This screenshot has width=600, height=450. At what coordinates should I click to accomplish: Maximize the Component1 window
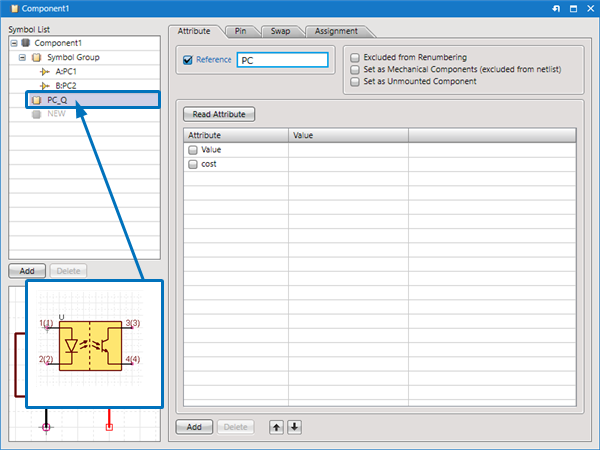(573, 8)
